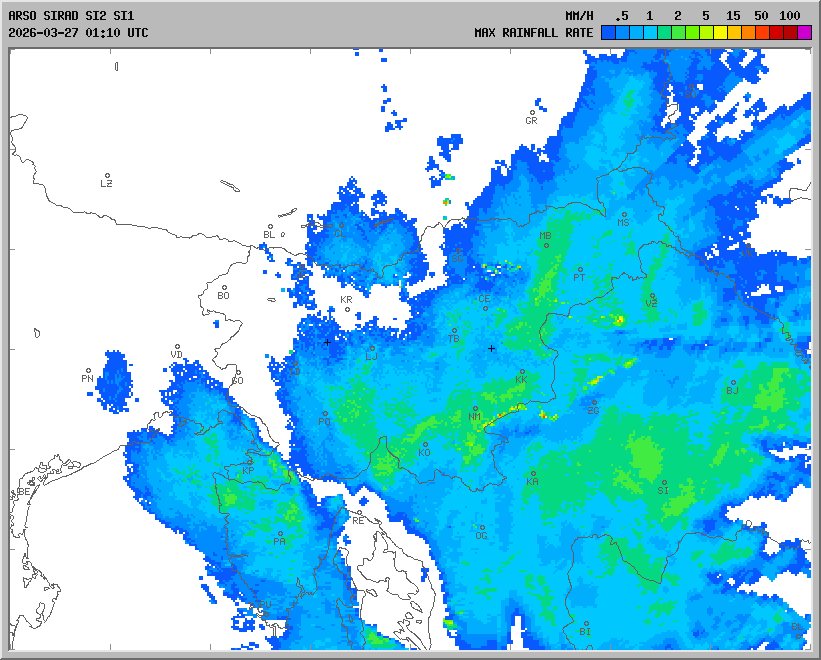Viewport: 821px width, 660px height.
Task: Click the dark red legend swatch under 100
Action: [x=790, y=32]
